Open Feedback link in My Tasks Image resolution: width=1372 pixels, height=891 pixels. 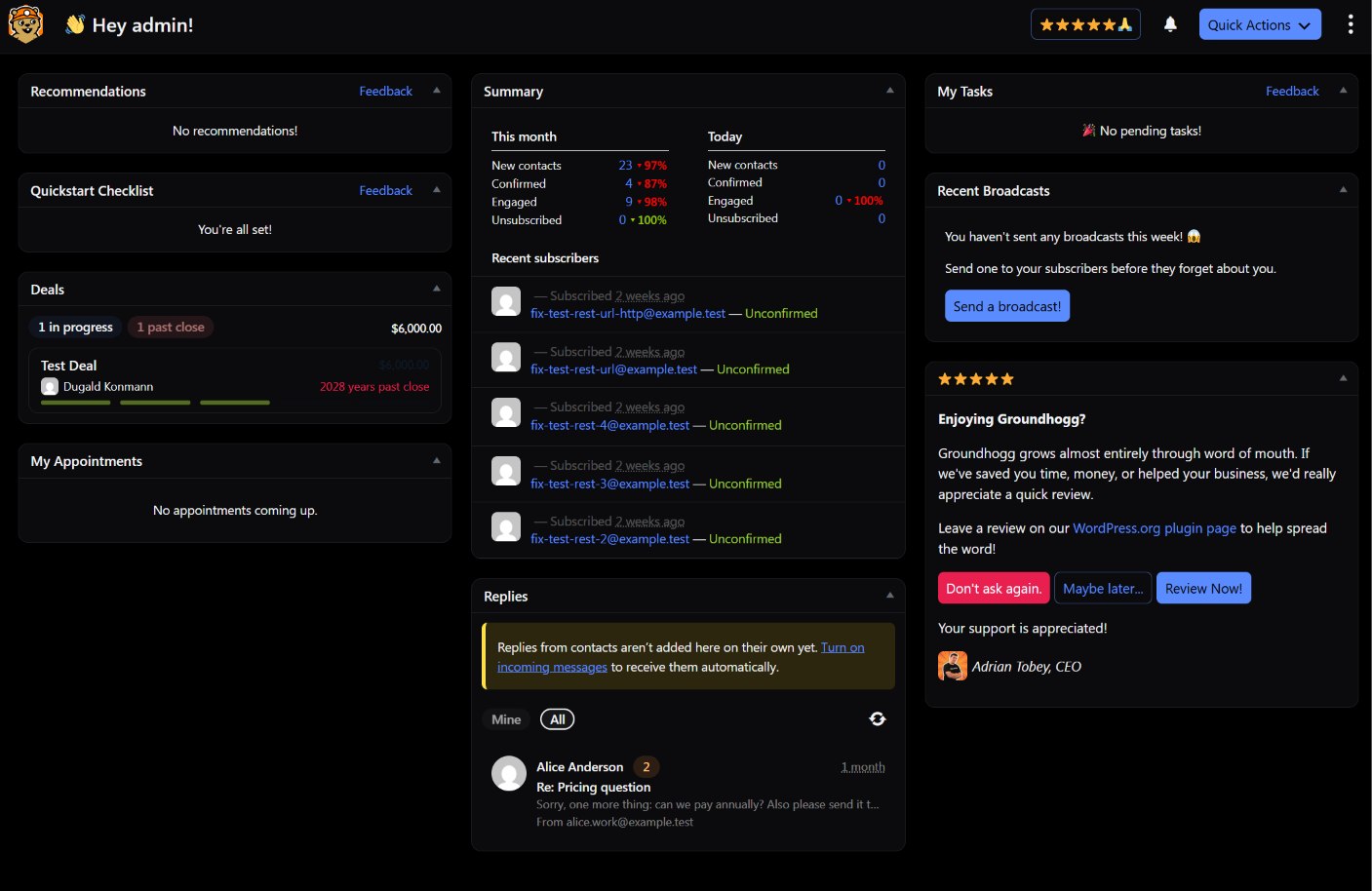pos(1292,91)
